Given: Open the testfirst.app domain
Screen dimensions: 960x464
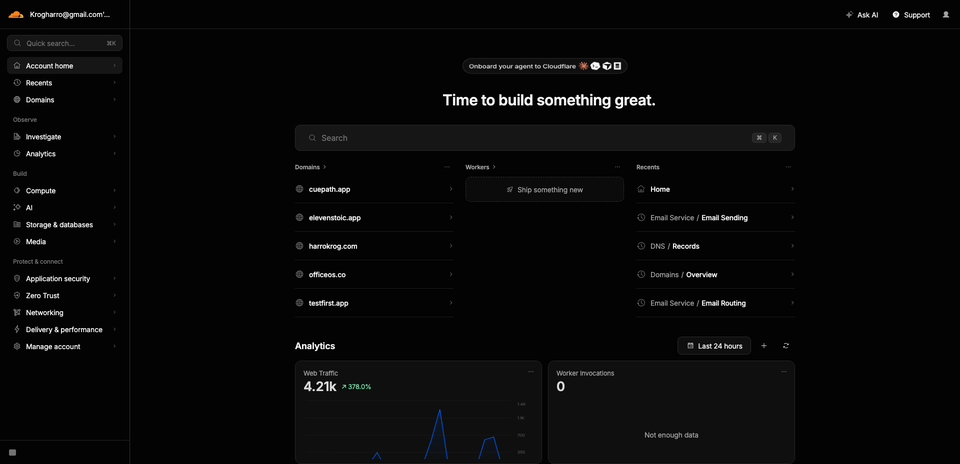Looking at the screenshot, I should point(374,303).
